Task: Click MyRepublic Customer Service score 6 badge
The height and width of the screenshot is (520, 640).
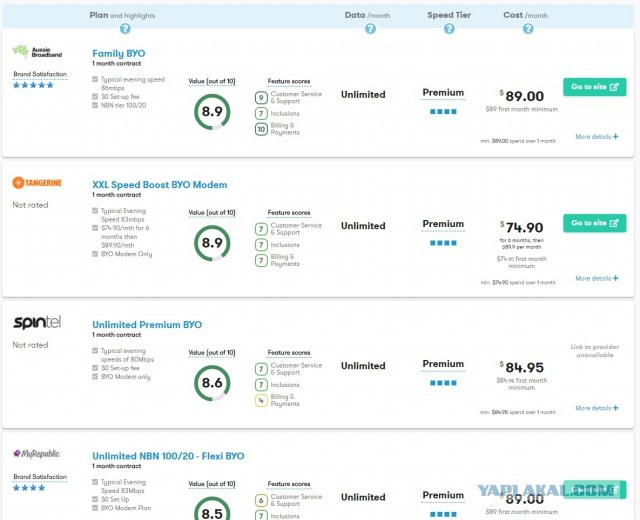Action: click(261, 500)
